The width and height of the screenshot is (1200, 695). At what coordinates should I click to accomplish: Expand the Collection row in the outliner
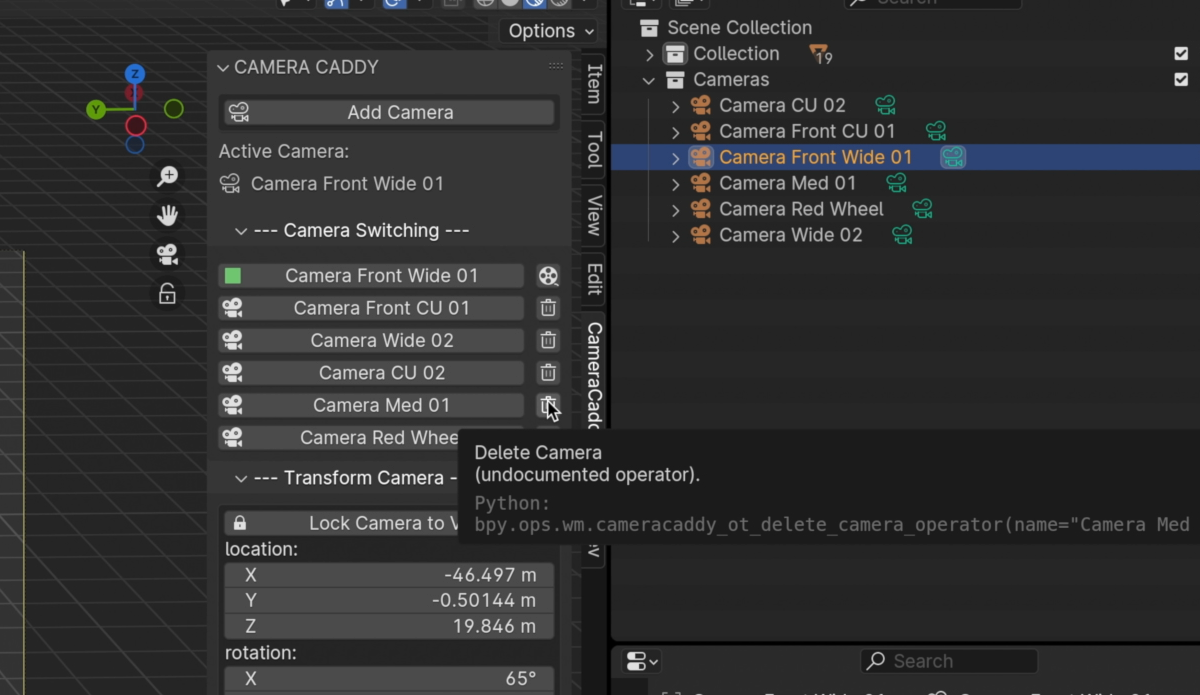649,54
